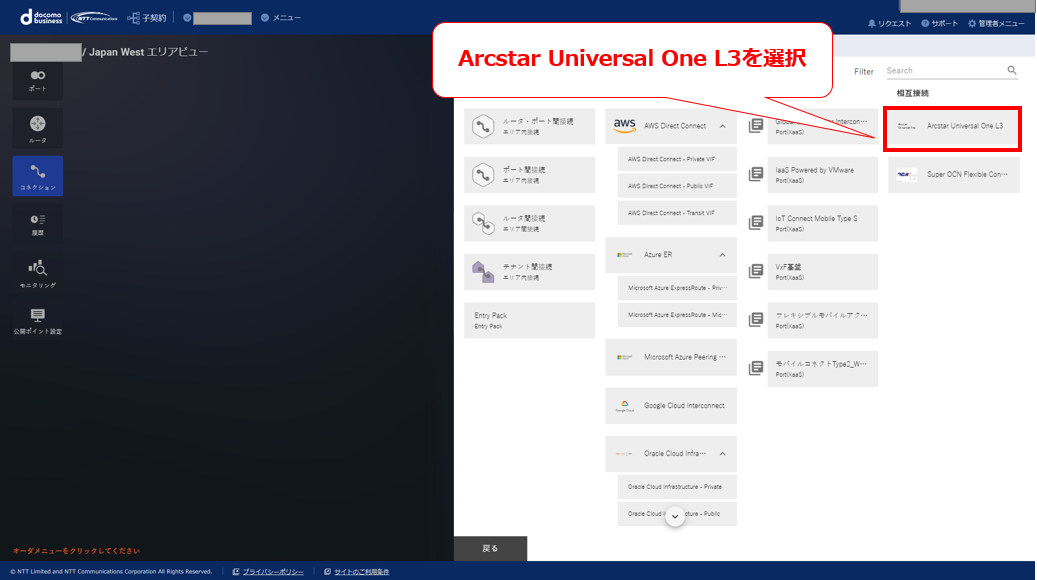Collapse the Oracle Cloud Infrastructure group

point(723,454)
